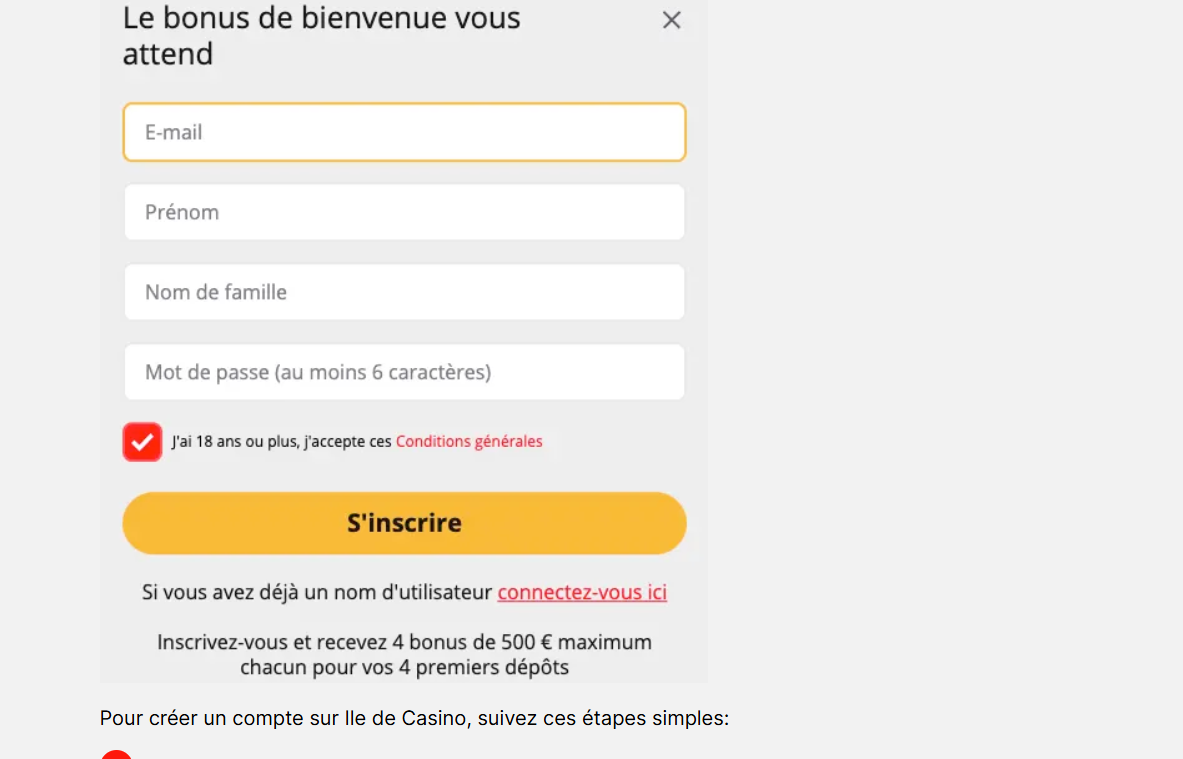
Task: Click the 'J'ai 18 ans ou plus' label text
Action: (x=281, y=441)
